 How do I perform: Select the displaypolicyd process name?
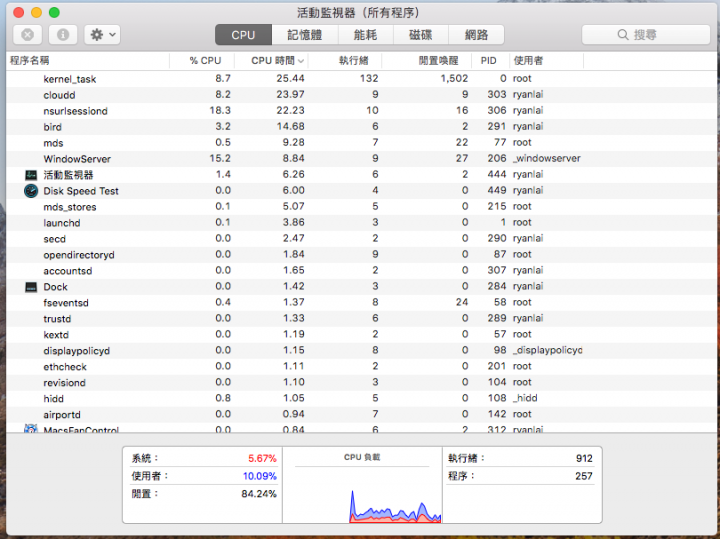click(x=77, y=351)
